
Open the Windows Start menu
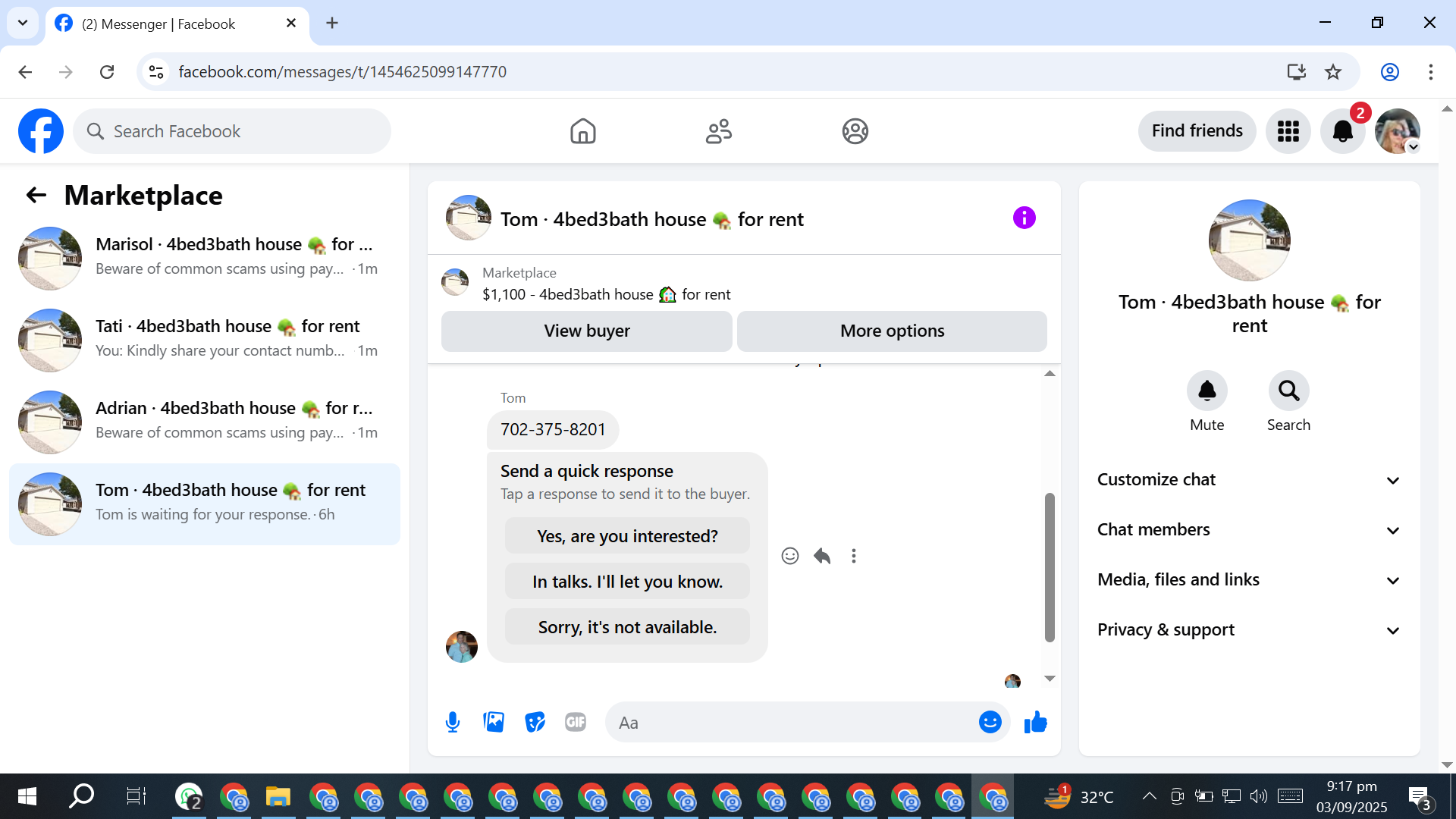click(x=27, y=796)
